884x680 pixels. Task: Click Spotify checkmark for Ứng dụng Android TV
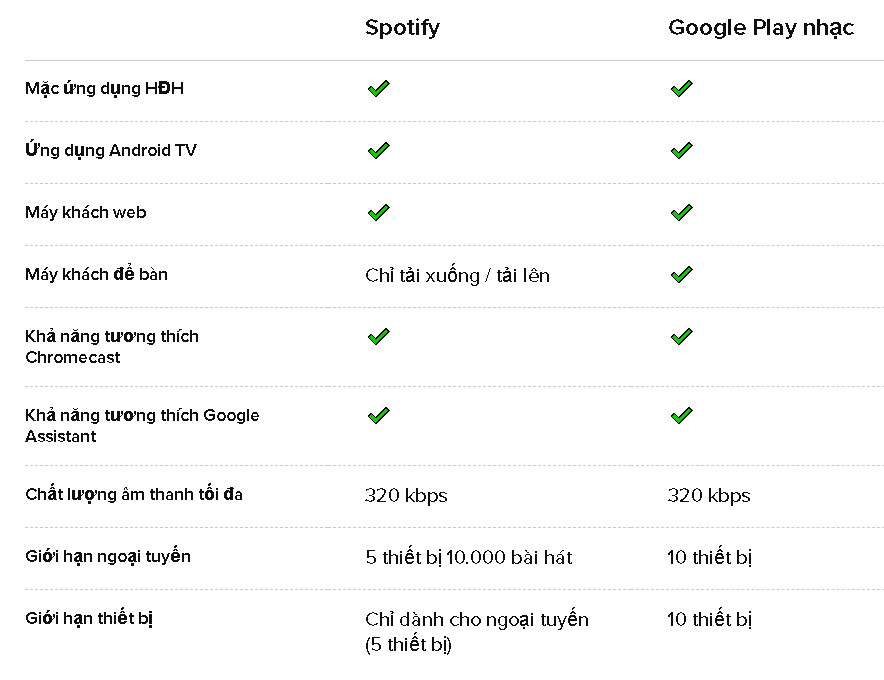click(x=377, y=151)
